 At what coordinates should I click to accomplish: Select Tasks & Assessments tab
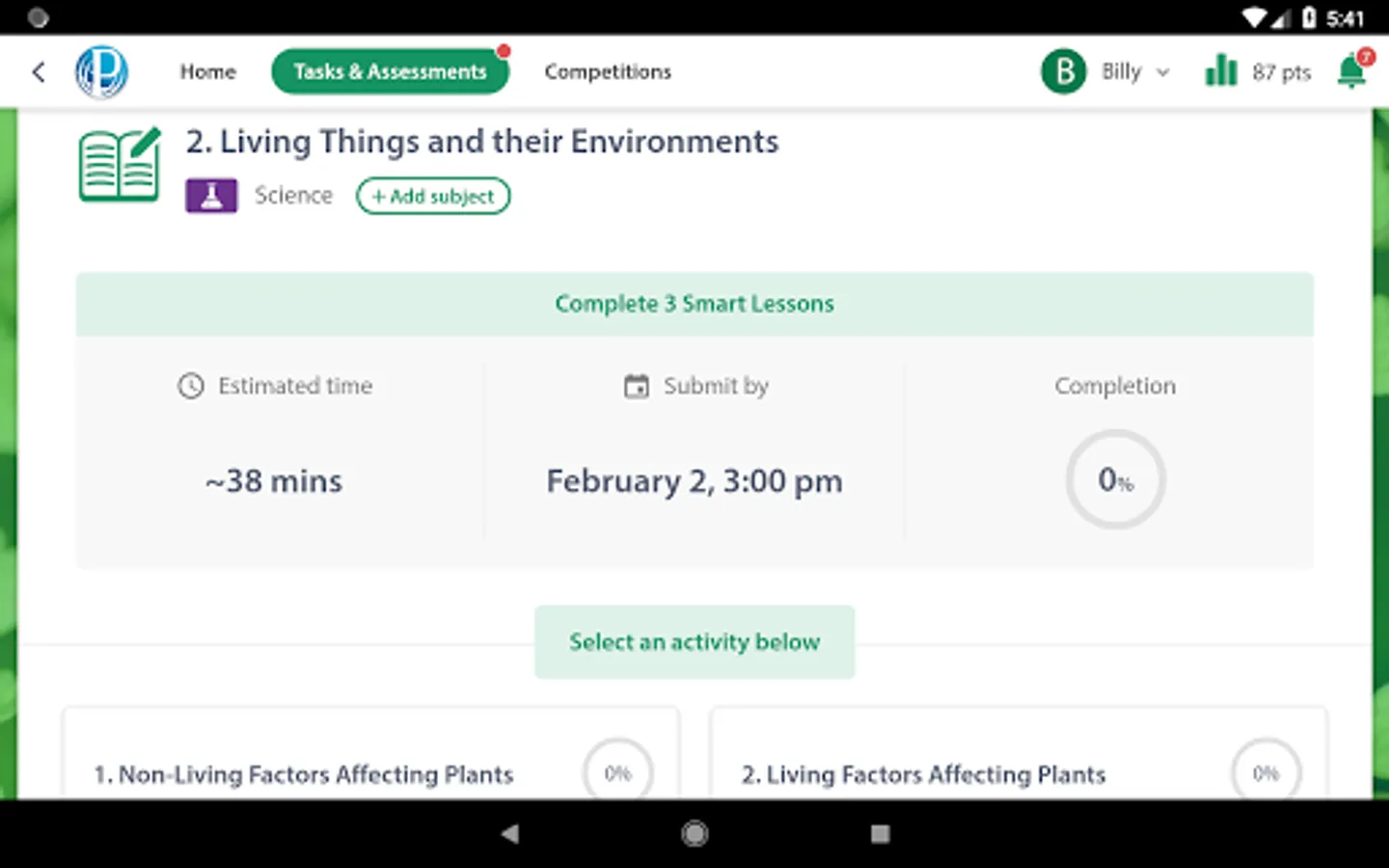[390, 71]
